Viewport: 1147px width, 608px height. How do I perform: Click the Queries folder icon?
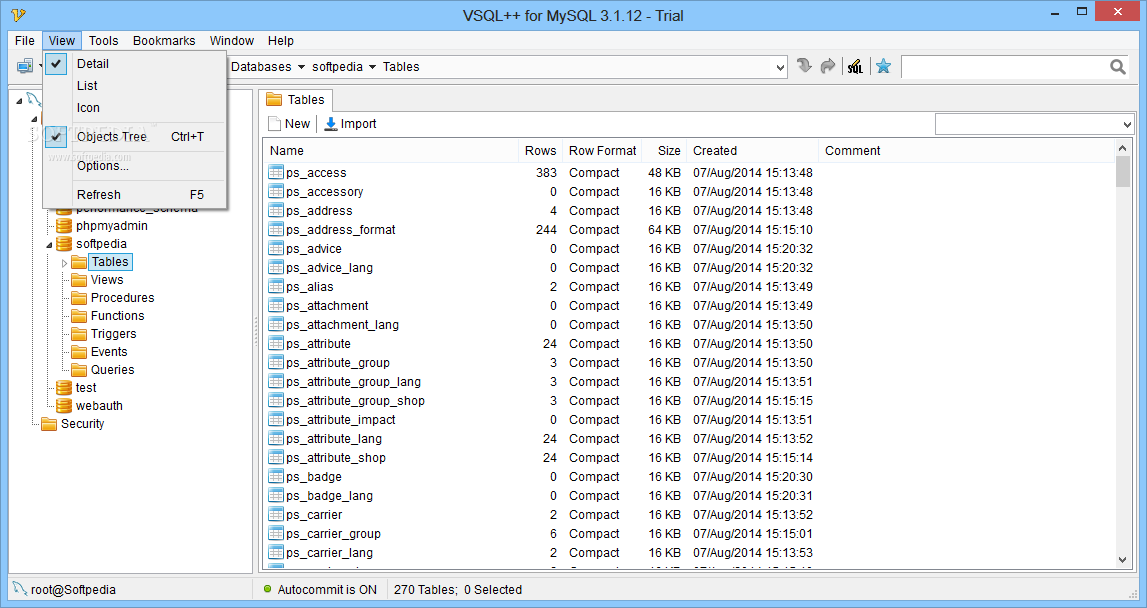point(79,369)
